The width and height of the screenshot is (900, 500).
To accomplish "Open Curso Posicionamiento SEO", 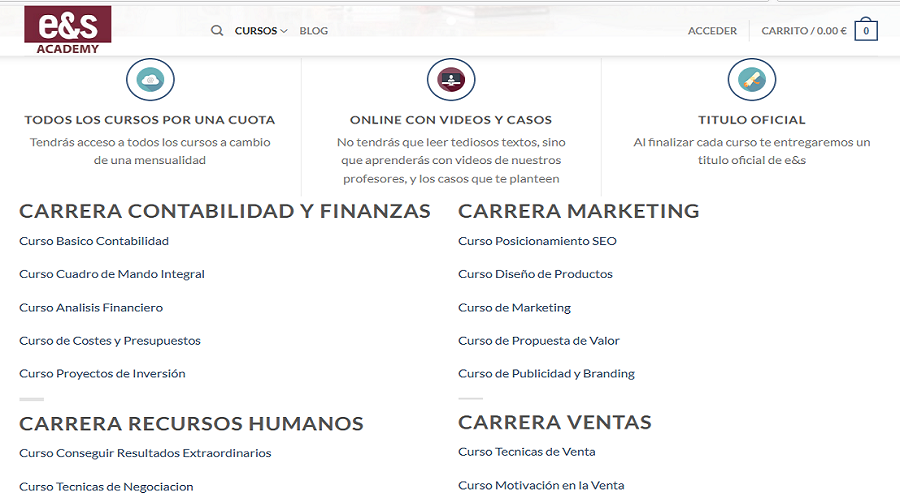I will [x=537, y=241].
